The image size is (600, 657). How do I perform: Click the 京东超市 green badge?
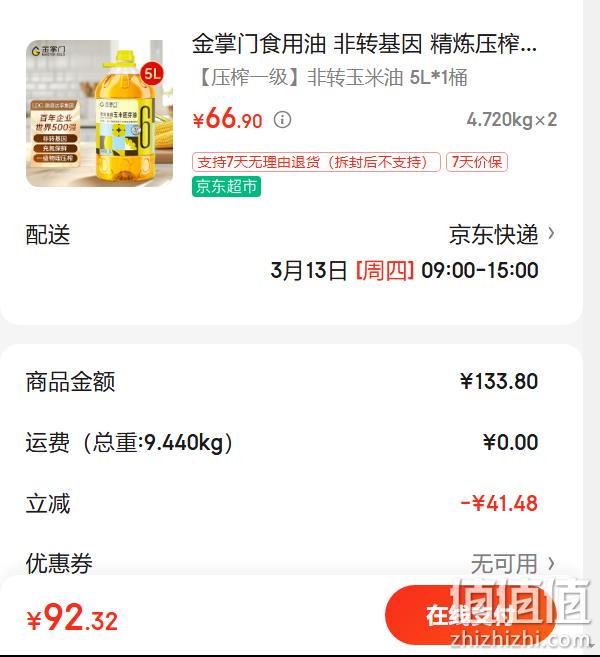(226, 186)
